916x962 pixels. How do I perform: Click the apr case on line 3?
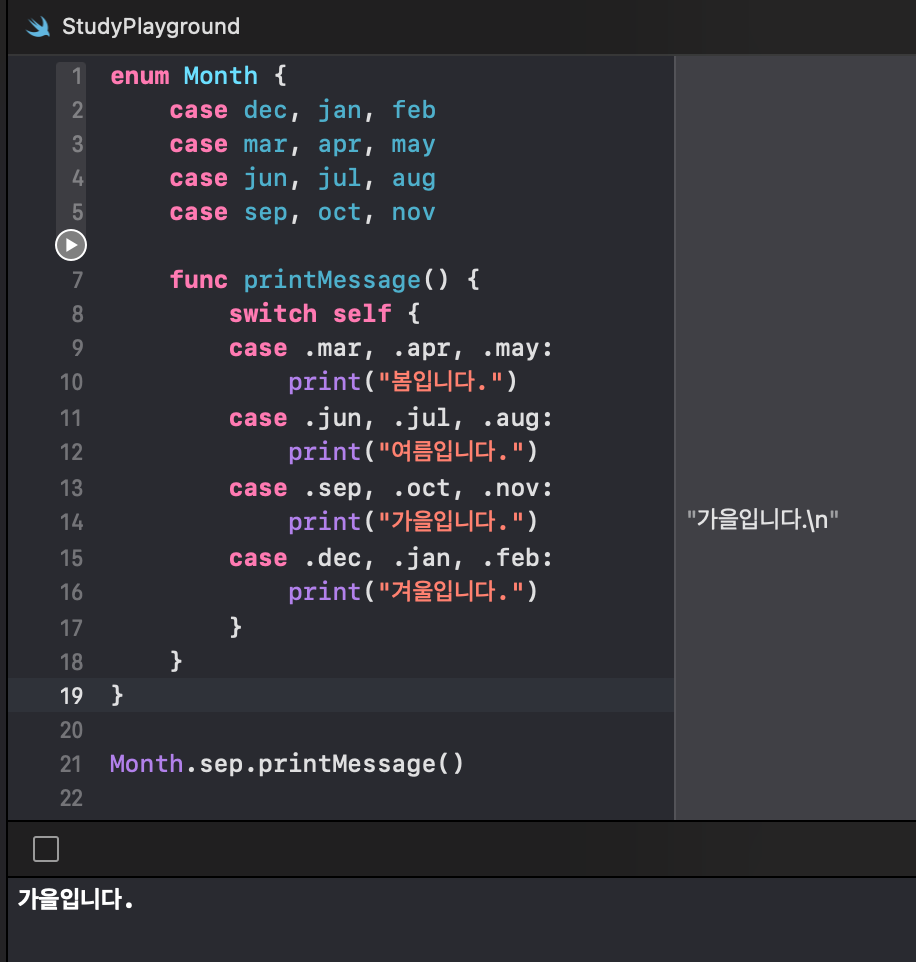339,145
